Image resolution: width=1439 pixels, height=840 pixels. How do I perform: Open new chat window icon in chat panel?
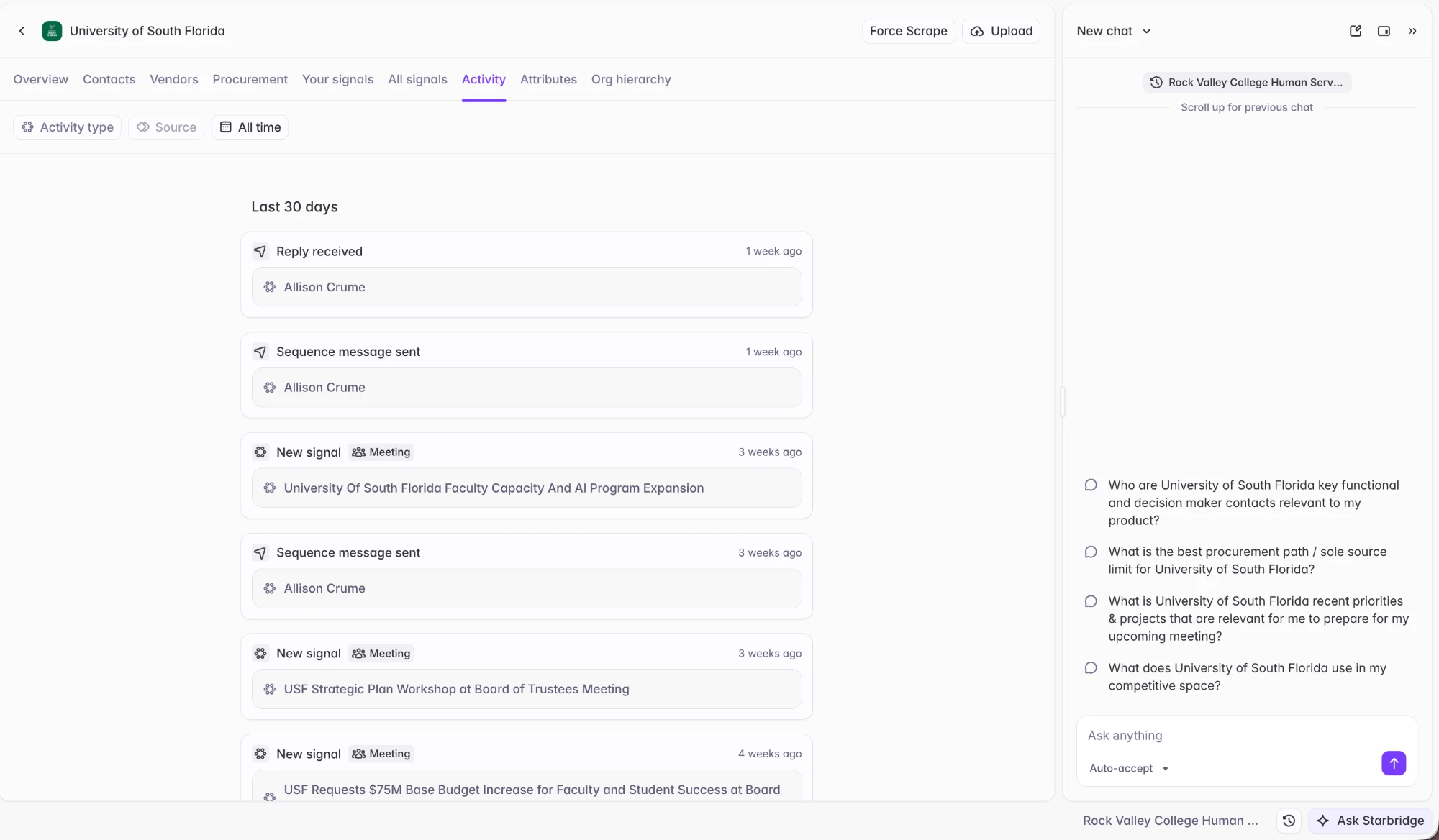tap(1356, 31)
